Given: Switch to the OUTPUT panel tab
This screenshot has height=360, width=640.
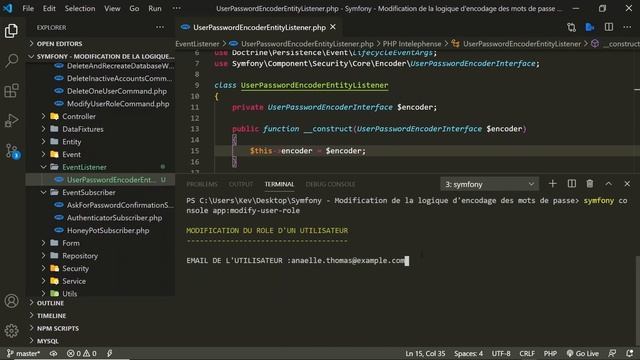Looking at the screenshot, I should (x=241, y=184).
